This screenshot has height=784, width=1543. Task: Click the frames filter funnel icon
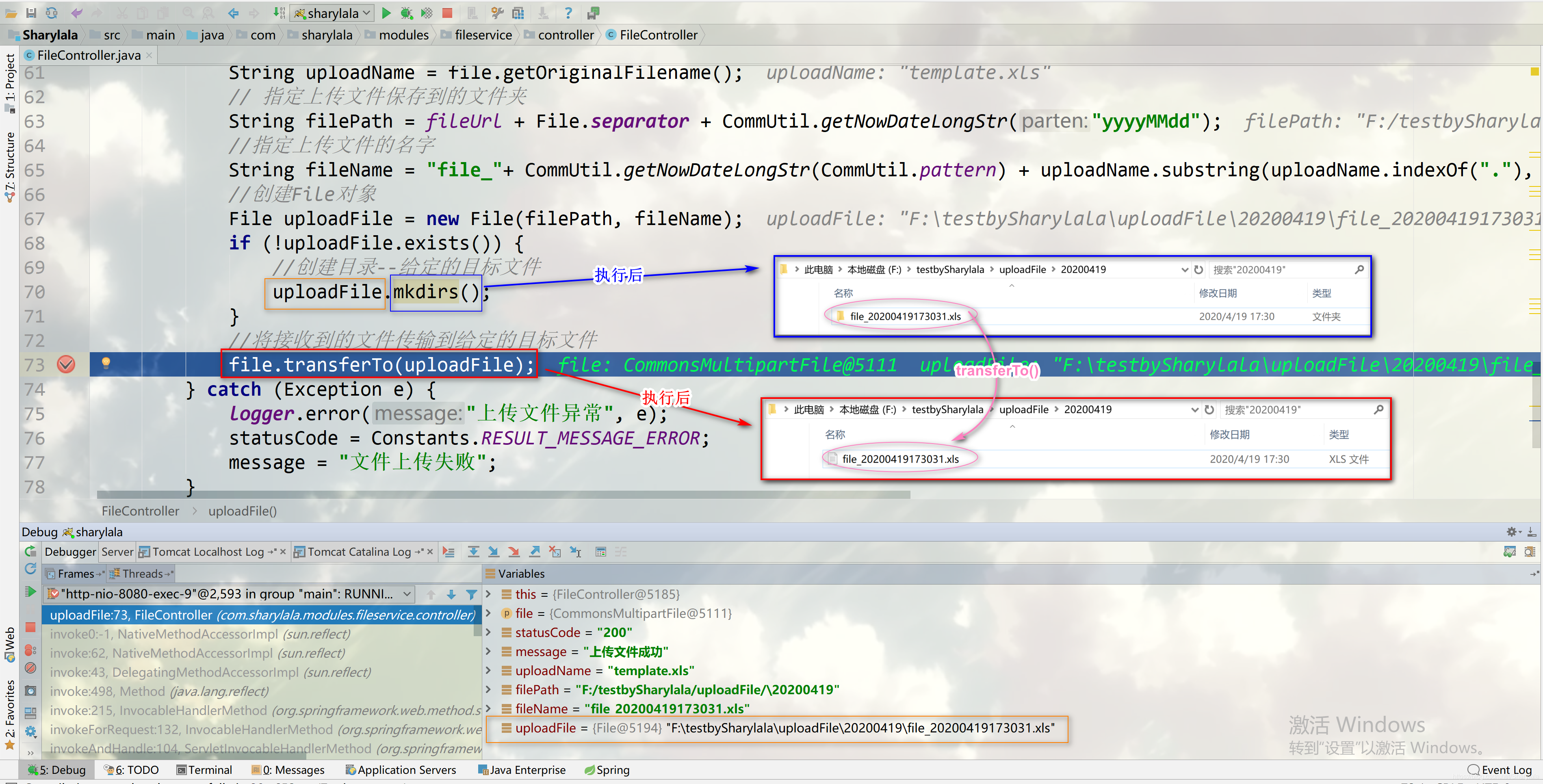[x=472, y=594]
